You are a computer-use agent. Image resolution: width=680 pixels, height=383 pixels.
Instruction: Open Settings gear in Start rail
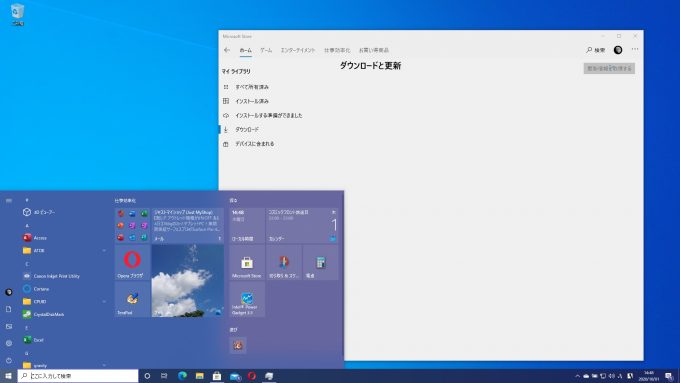[9, 343]
